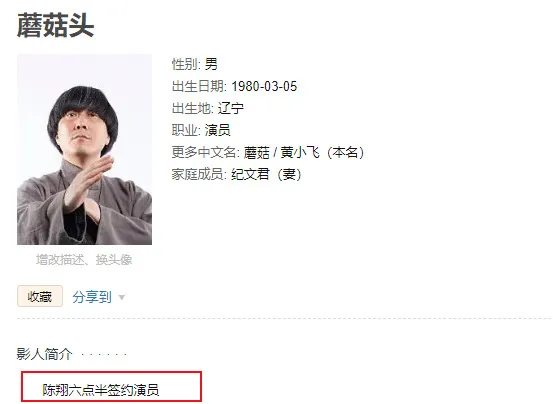Click the 陈翔六点半签约演员 bio text

101,390
